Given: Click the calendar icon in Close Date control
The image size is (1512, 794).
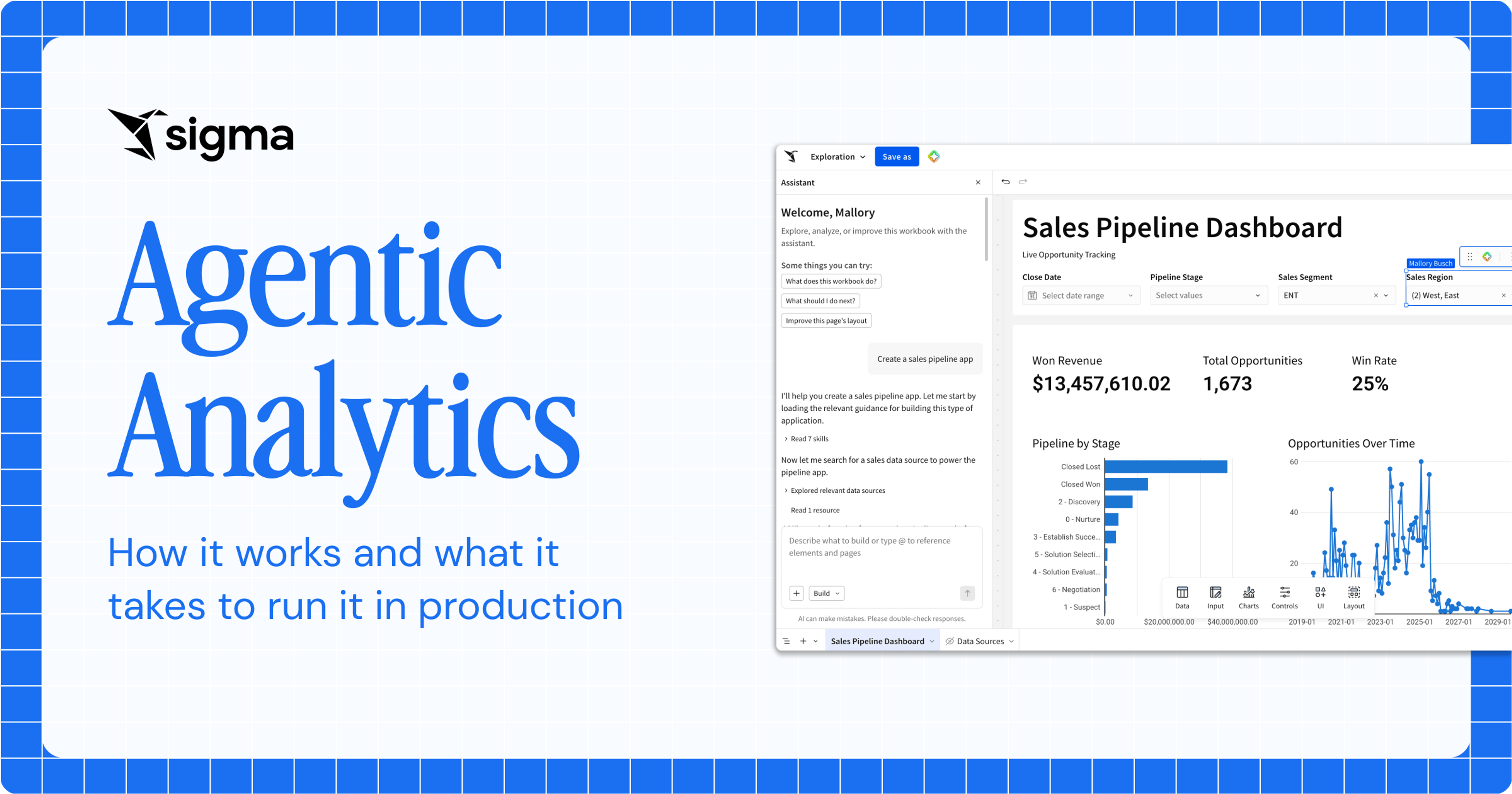Looking at the screenshot, I should click(x=1032, y=295).
